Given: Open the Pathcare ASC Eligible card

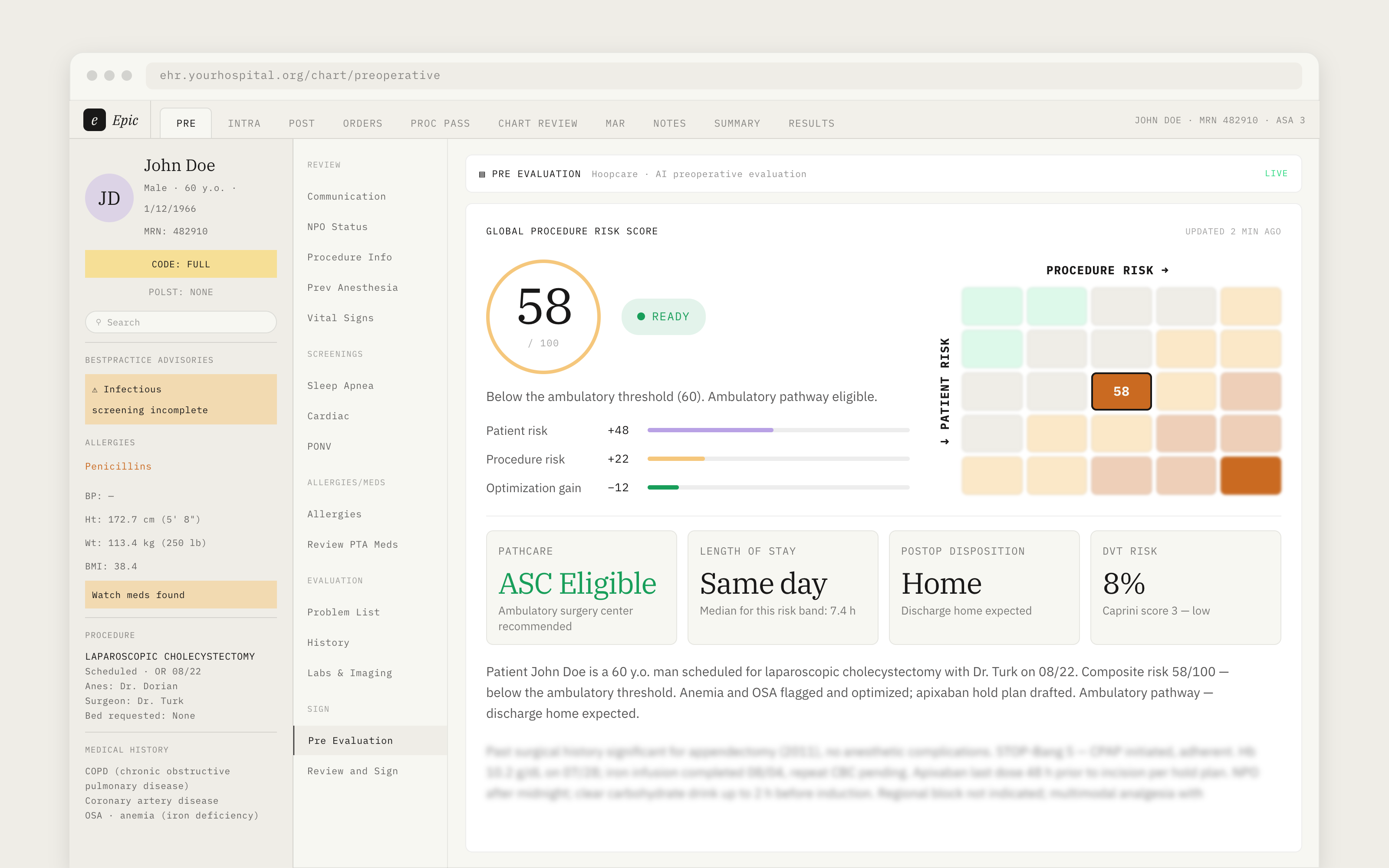Looking at the screenshot, I should [582, 587].
